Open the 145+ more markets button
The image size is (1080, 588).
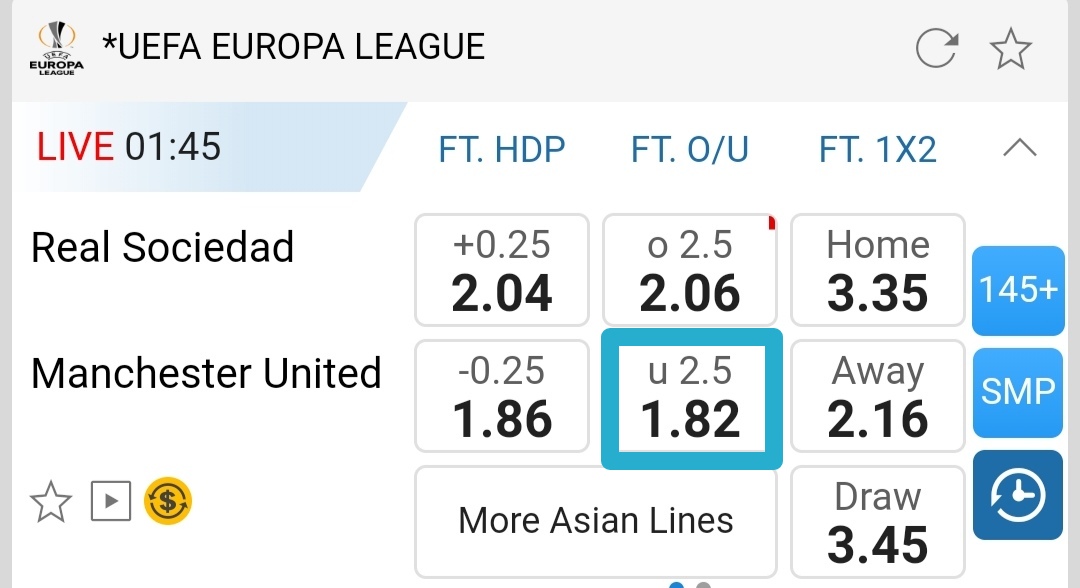(1018, 290)
